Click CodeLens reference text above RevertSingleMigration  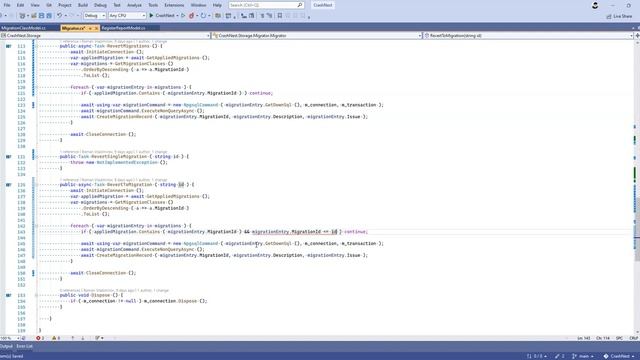69,152
